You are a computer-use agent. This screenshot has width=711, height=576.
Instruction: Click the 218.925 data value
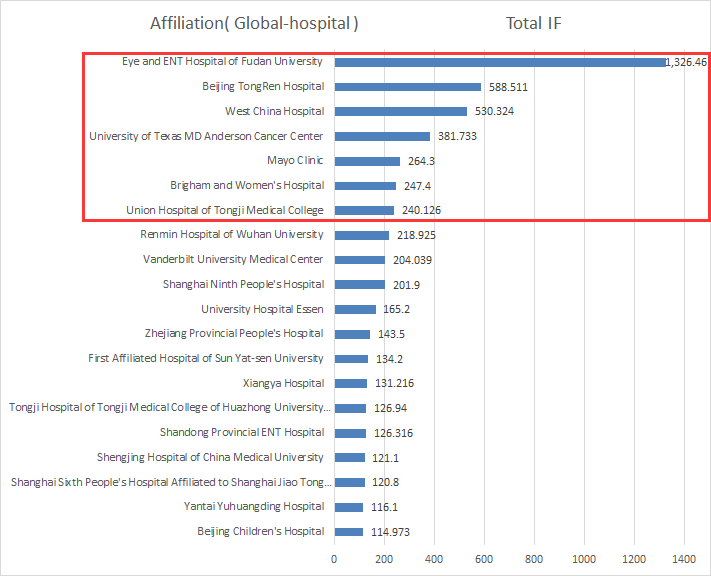click(x=416, y=235)
